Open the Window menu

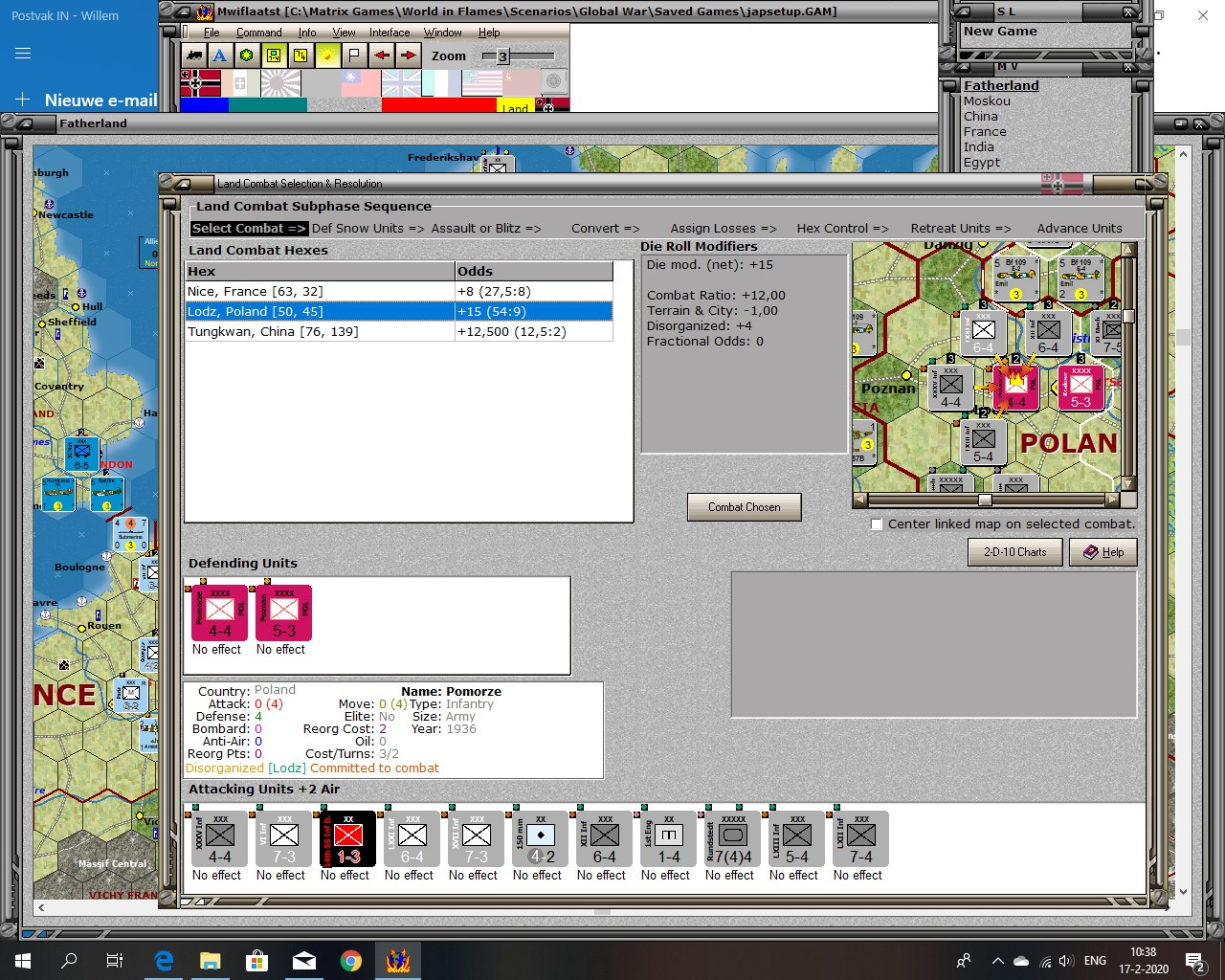click(443, 33)
